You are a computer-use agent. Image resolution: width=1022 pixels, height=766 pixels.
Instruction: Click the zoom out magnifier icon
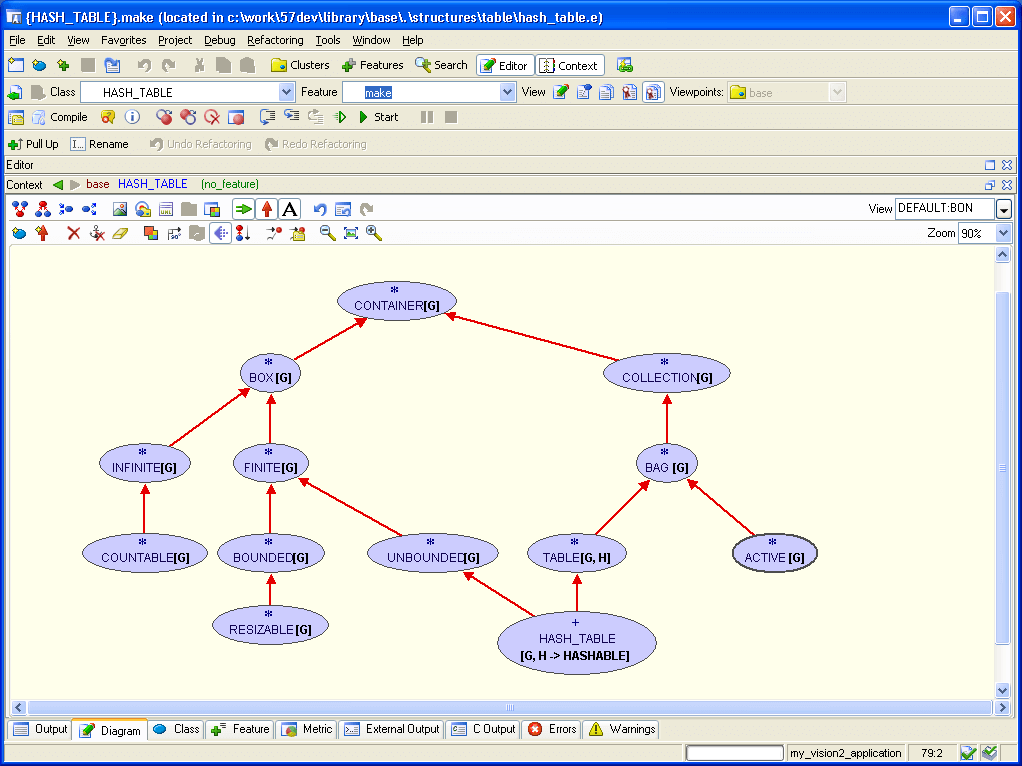coord(327,233)
